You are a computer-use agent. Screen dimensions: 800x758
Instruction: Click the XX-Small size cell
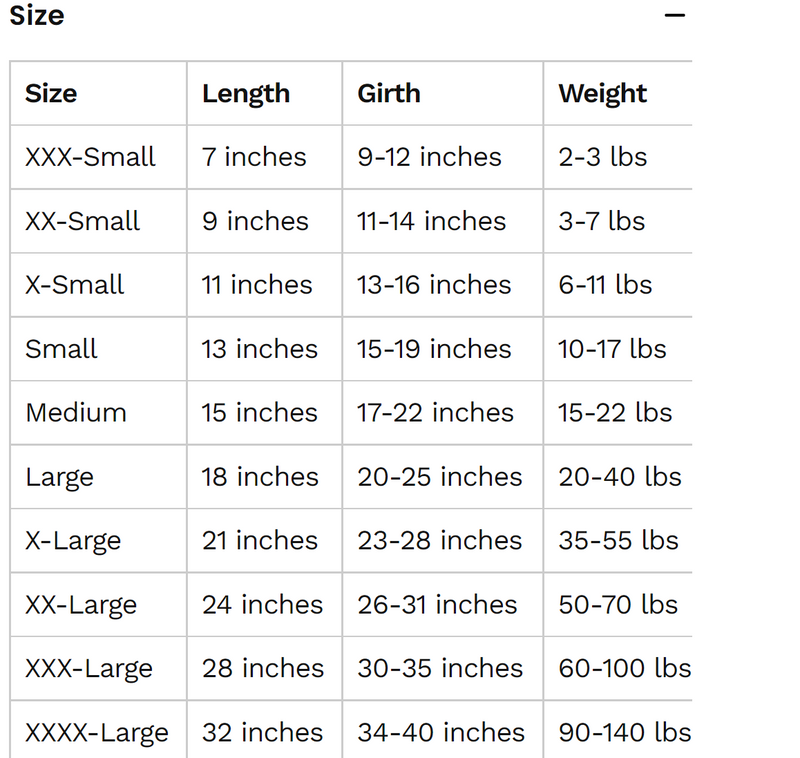pos(98,221)
